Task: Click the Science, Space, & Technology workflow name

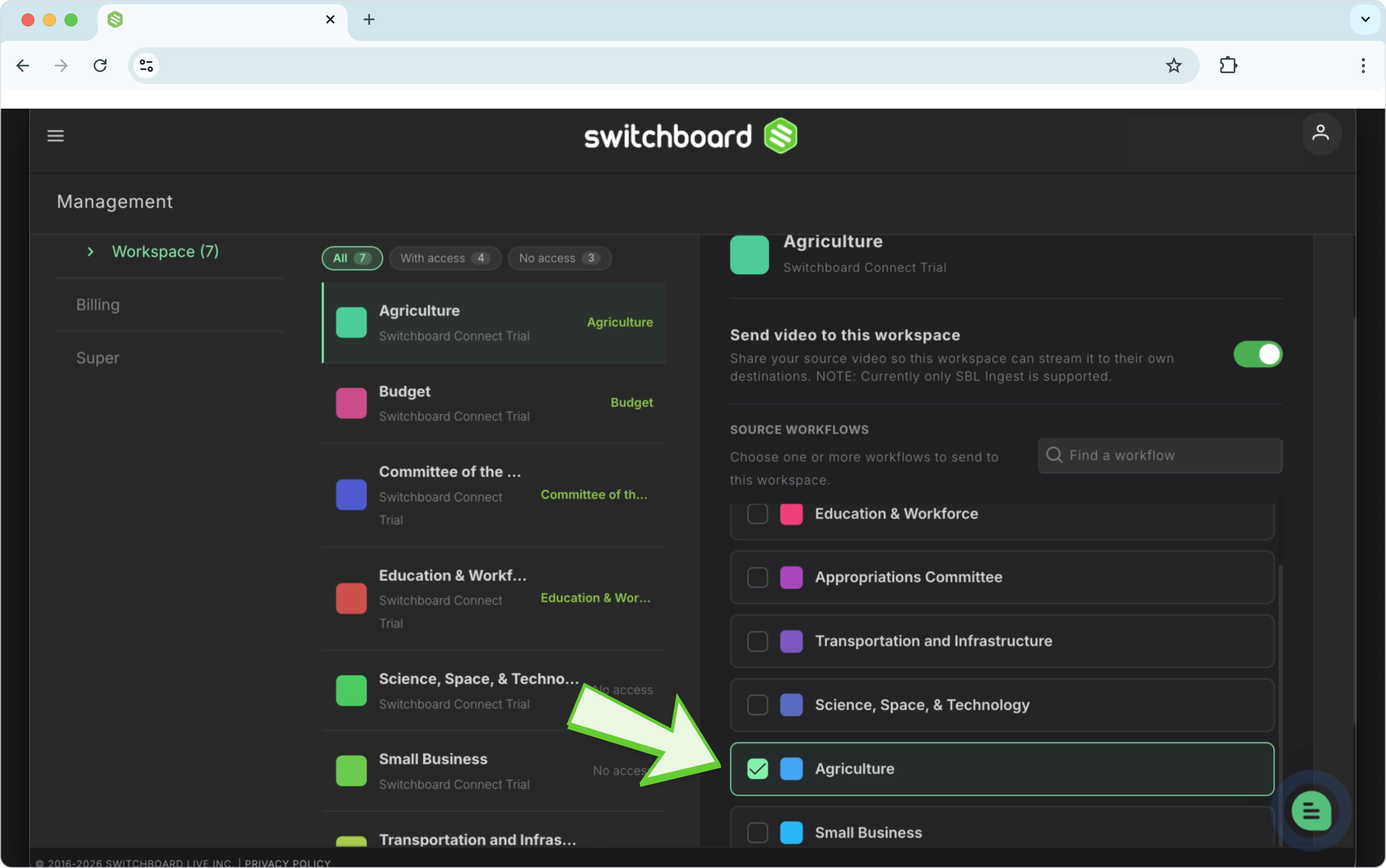Action: coord(922,705)
